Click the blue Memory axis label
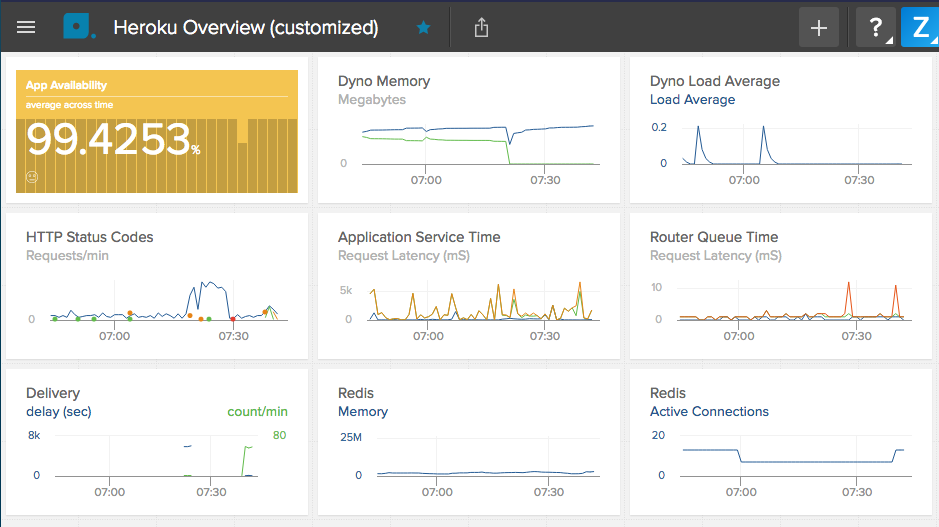Image resolution: width=939 pixels, height=527 pixels. point(363,411)
